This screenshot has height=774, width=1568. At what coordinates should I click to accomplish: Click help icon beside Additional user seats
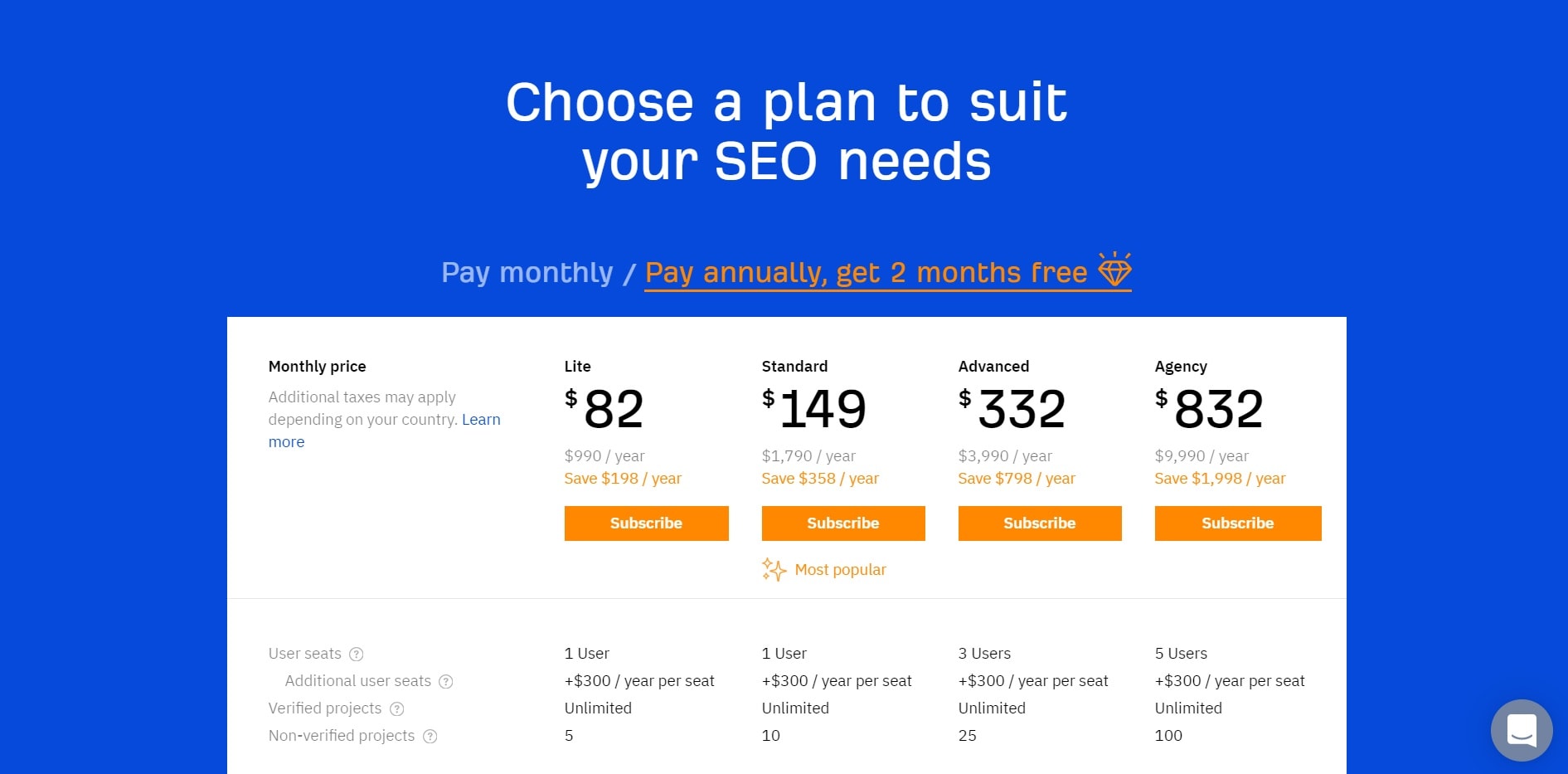[x=446, y=681]
